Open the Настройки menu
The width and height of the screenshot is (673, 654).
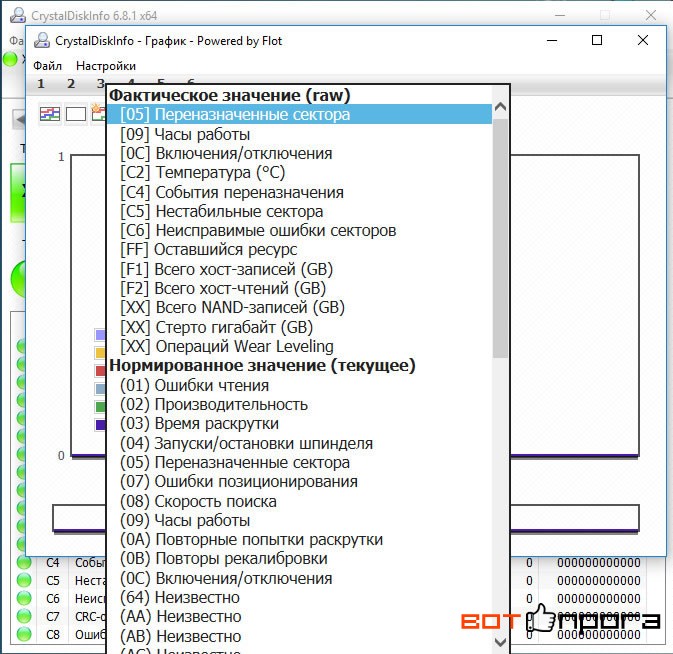click(x=106, y=66)
